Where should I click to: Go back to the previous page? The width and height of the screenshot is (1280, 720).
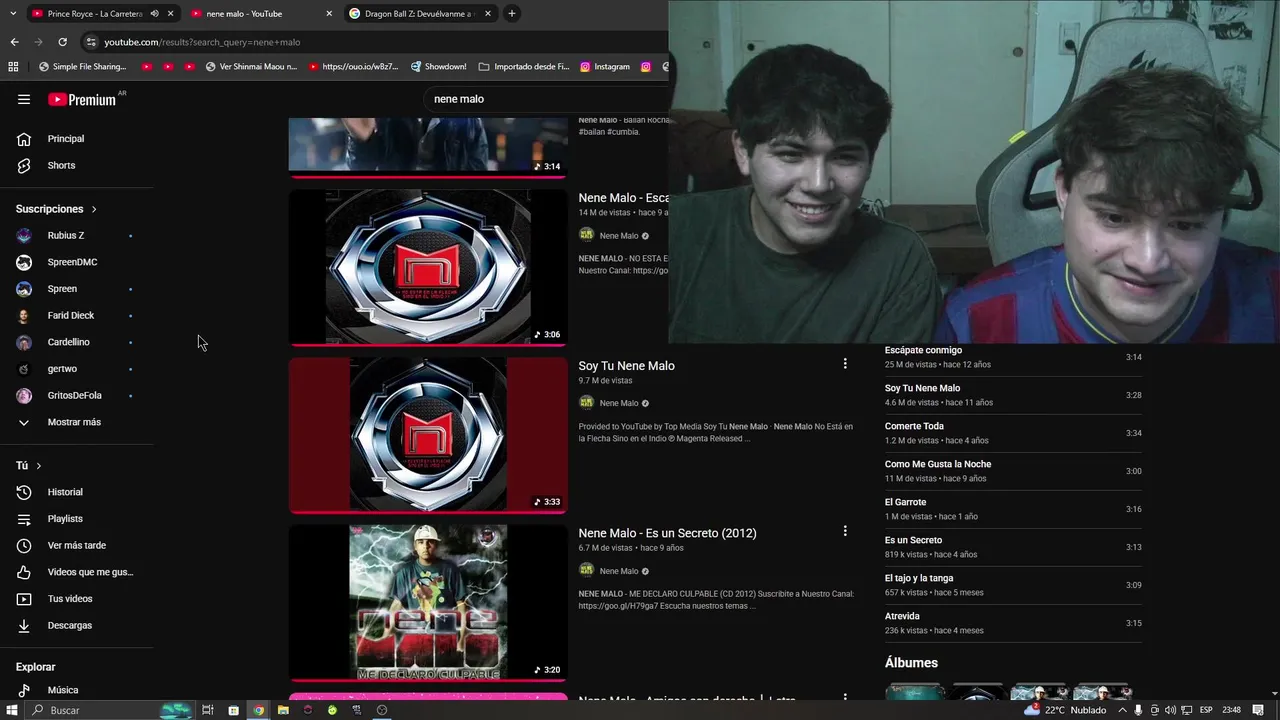tap(14, 42)
